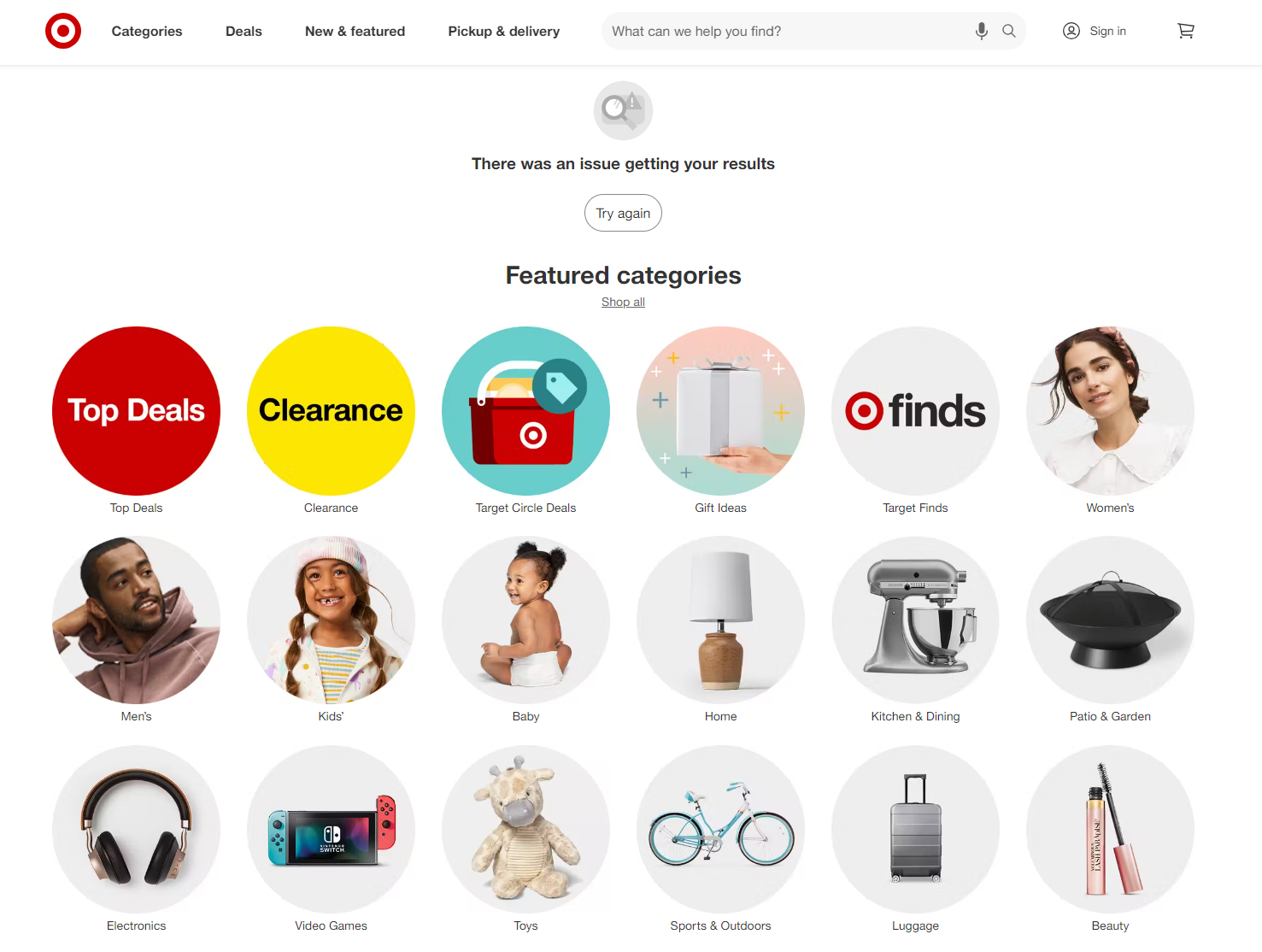Screen dimensions: 1262x952
Task: Select the Top Deals red circle
Action: (136, 411)
